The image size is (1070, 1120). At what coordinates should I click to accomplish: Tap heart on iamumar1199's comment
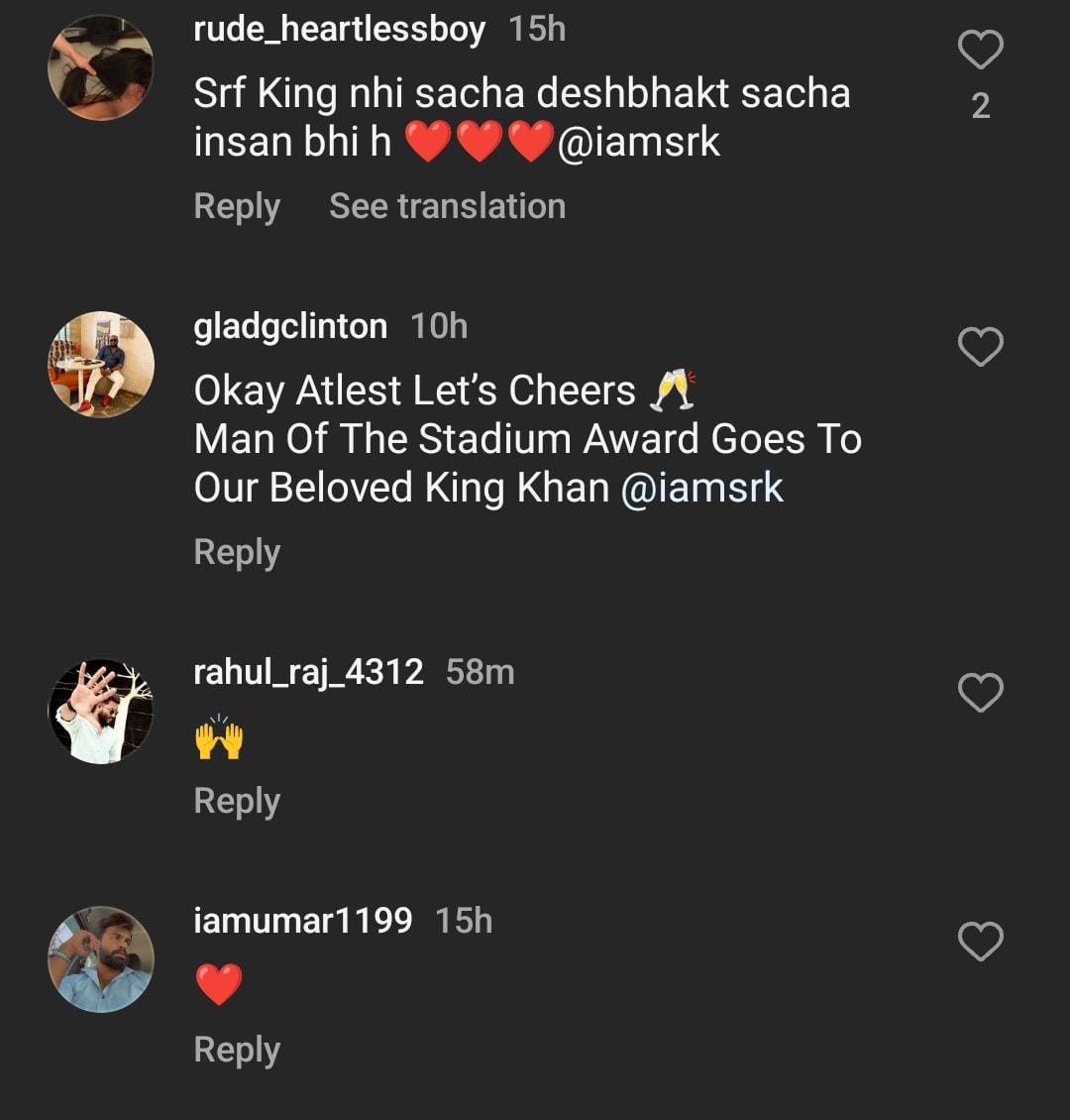point(980,942)
